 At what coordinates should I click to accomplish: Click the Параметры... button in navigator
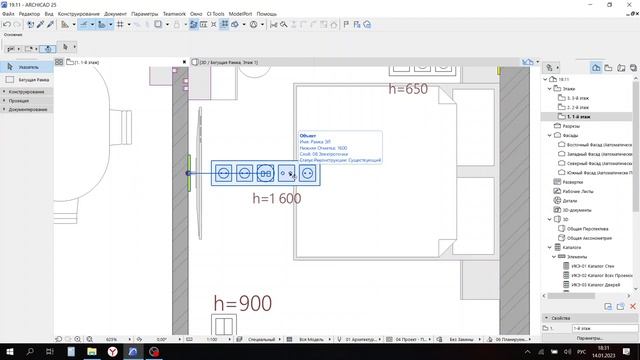pyautogui.click(x=590, y=338)
